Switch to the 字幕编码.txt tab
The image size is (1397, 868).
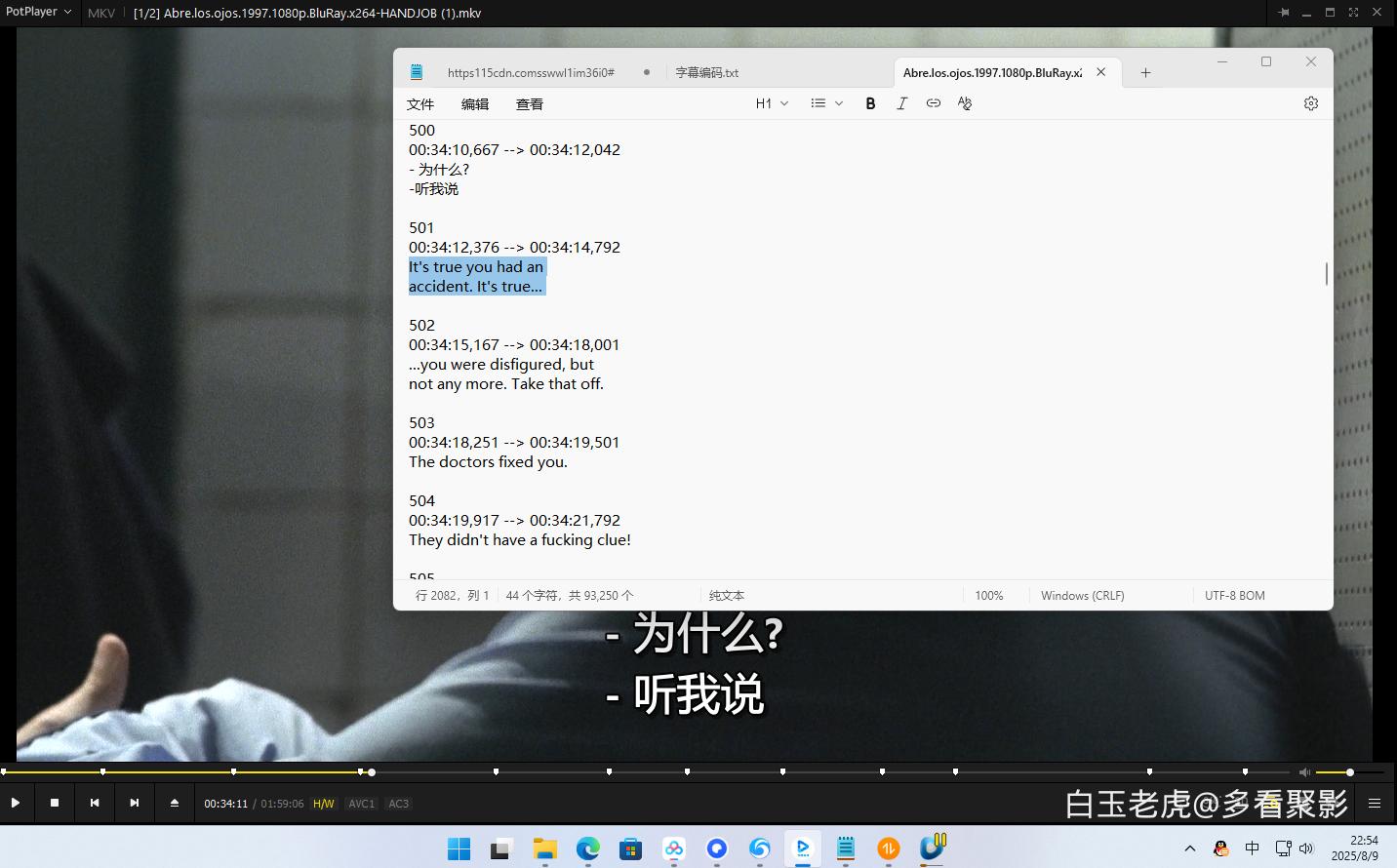tap(707, 71)
